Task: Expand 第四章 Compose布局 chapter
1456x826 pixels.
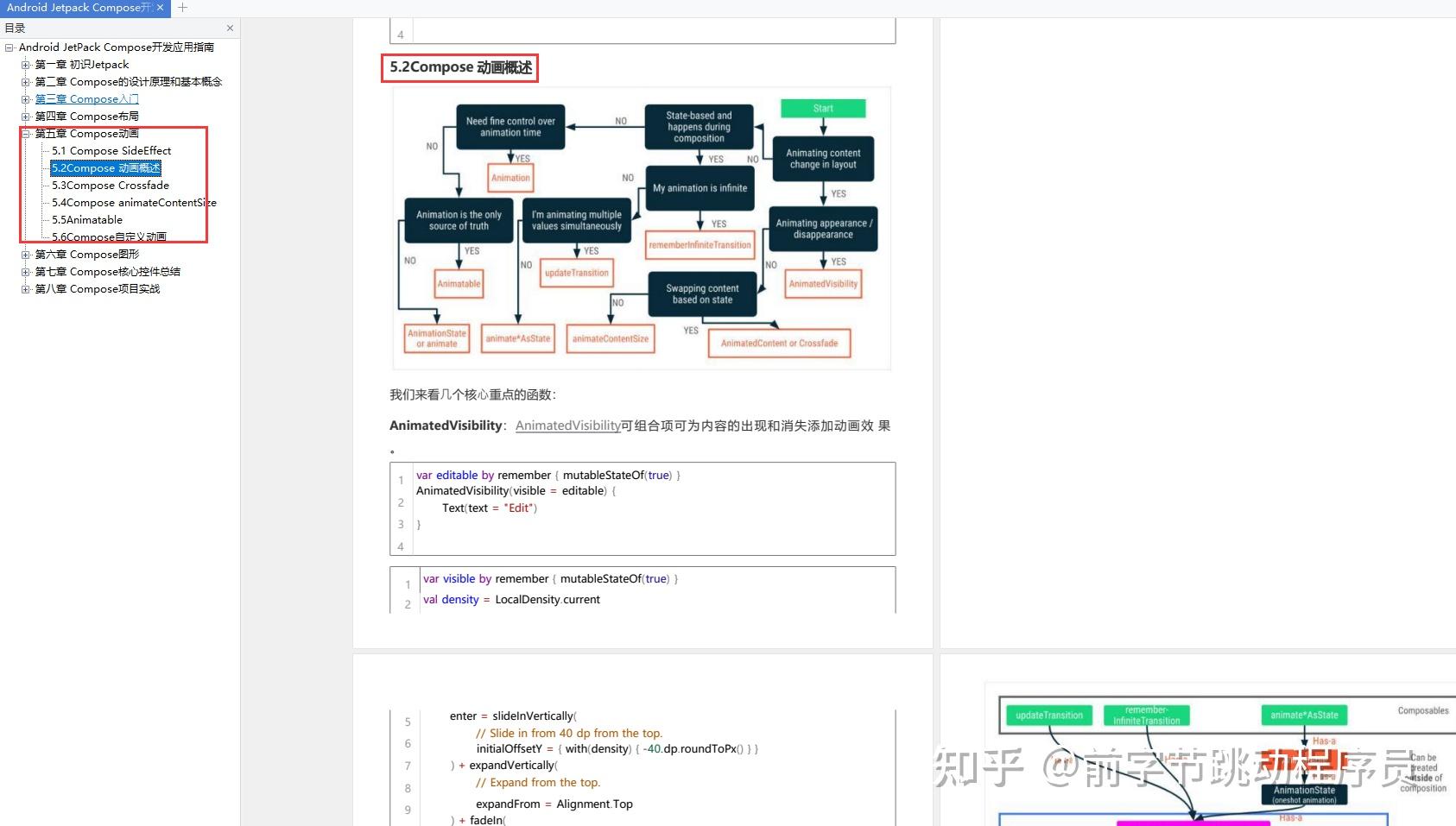Action: (26, 116)
